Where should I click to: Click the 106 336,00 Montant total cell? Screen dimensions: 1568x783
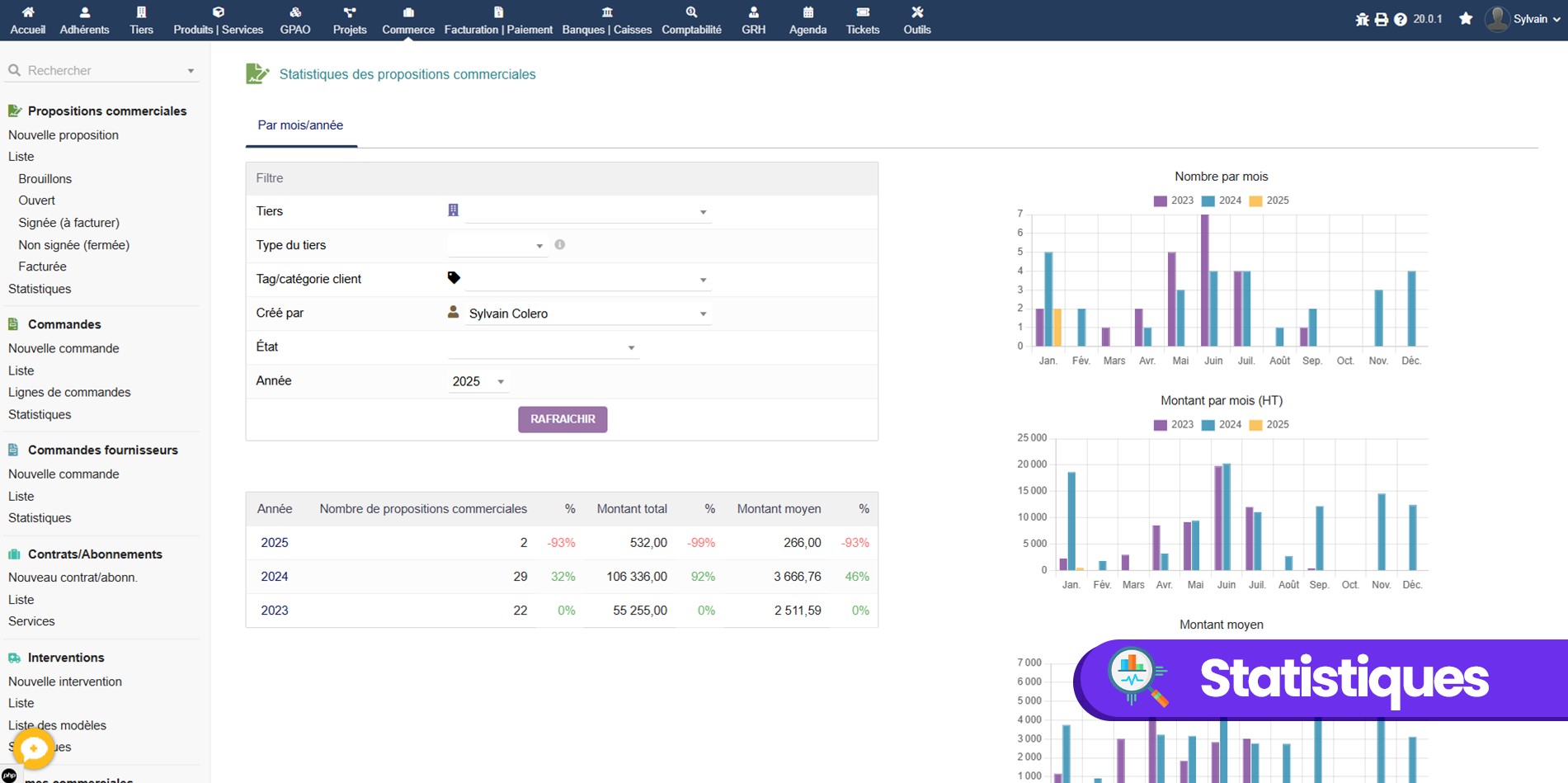(637, 577)
